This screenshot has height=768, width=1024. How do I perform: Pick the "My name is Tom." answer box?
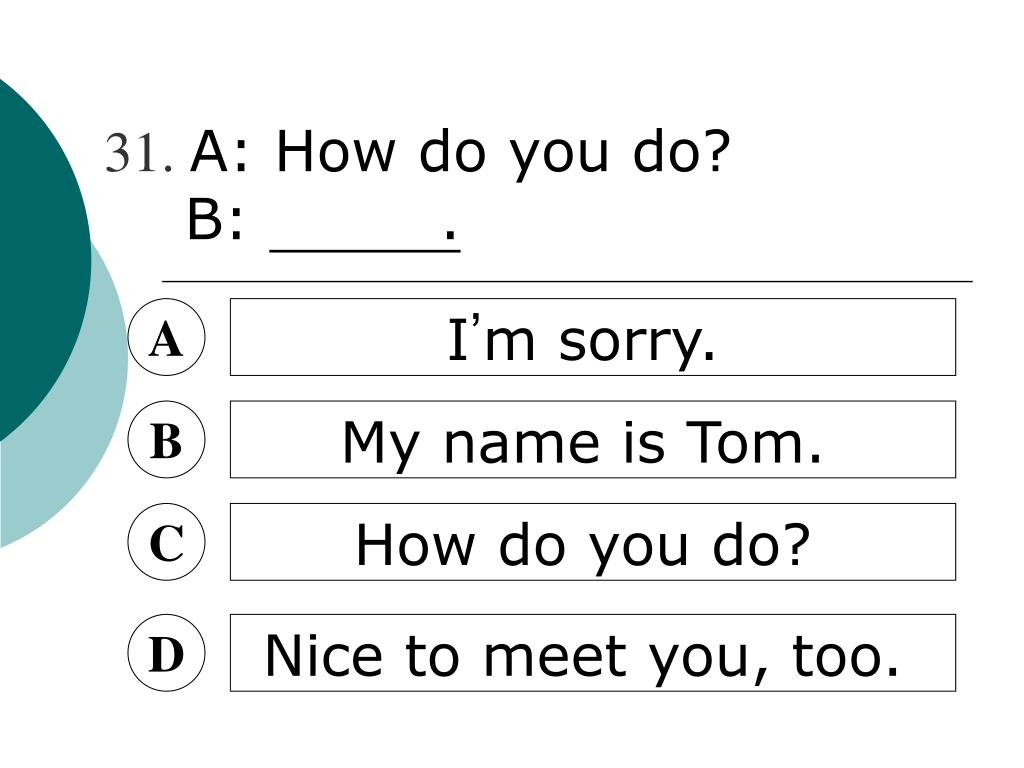click(x=593, y=440)
